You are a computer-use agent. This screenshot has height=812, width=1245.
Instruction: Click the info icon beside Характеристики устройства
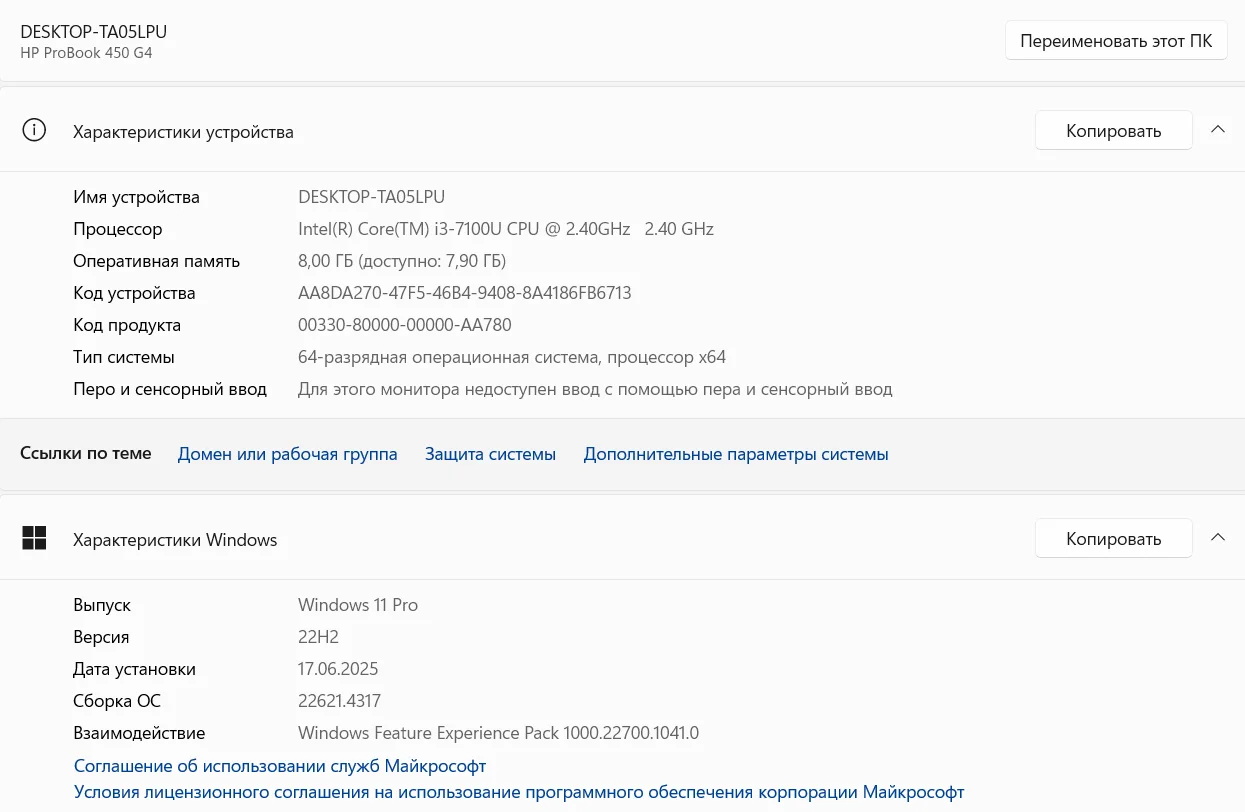(x=34, y=131)
